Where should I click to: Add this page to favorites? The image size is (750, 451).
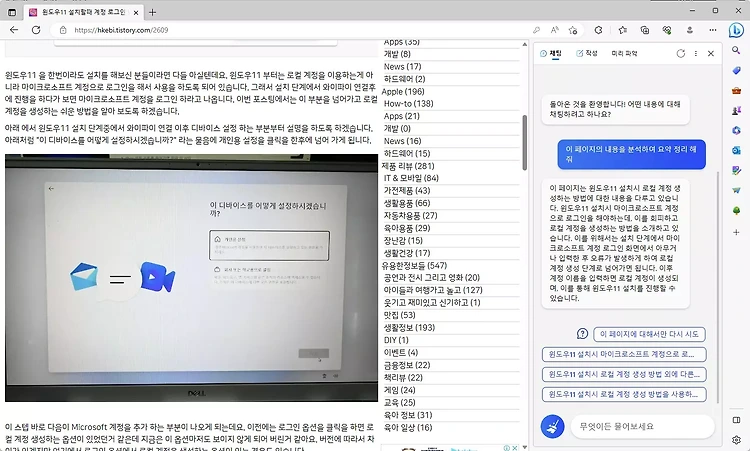(x=573, y=30)
